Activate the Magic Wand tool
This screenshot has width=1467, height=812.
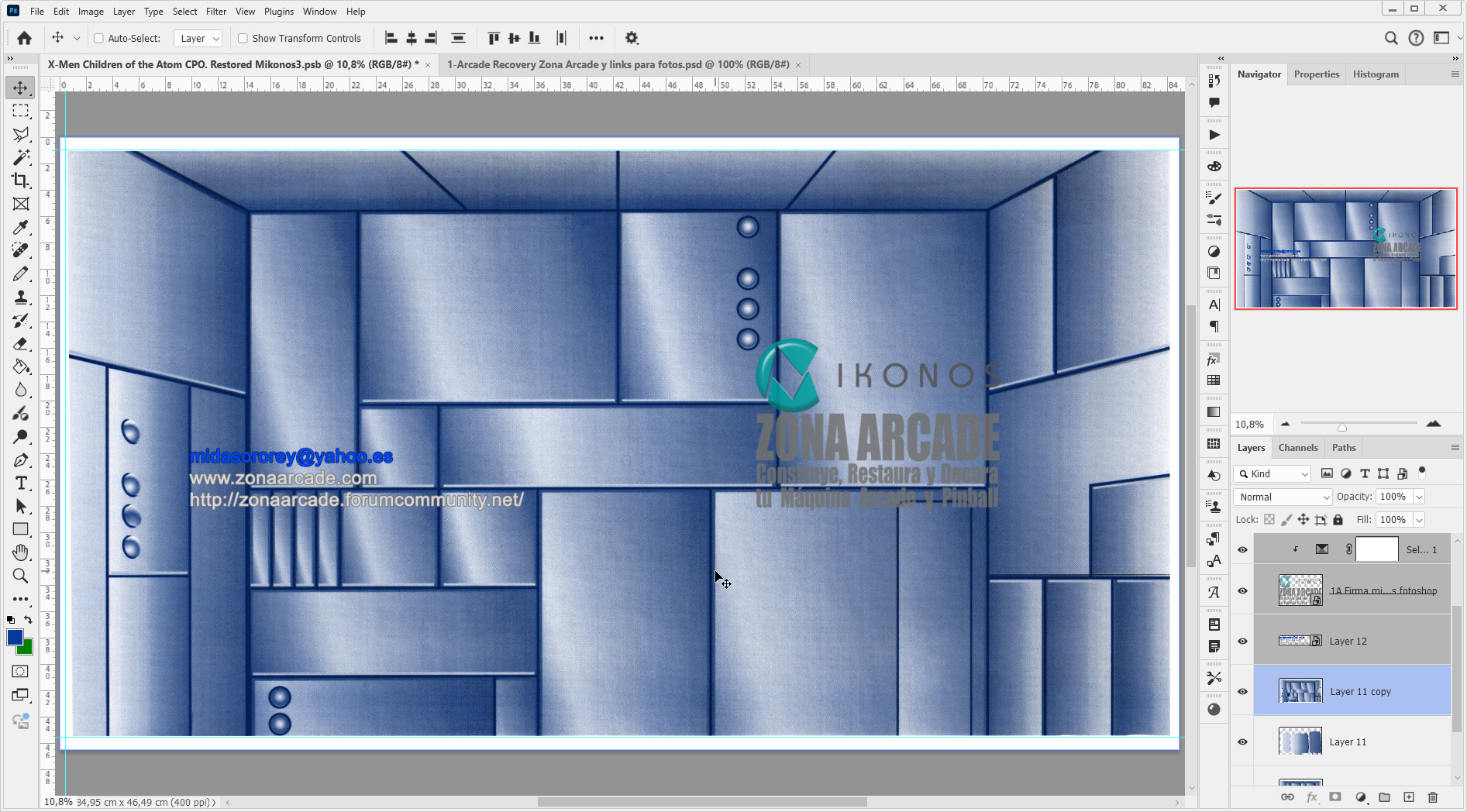click(x=20, y=157)
